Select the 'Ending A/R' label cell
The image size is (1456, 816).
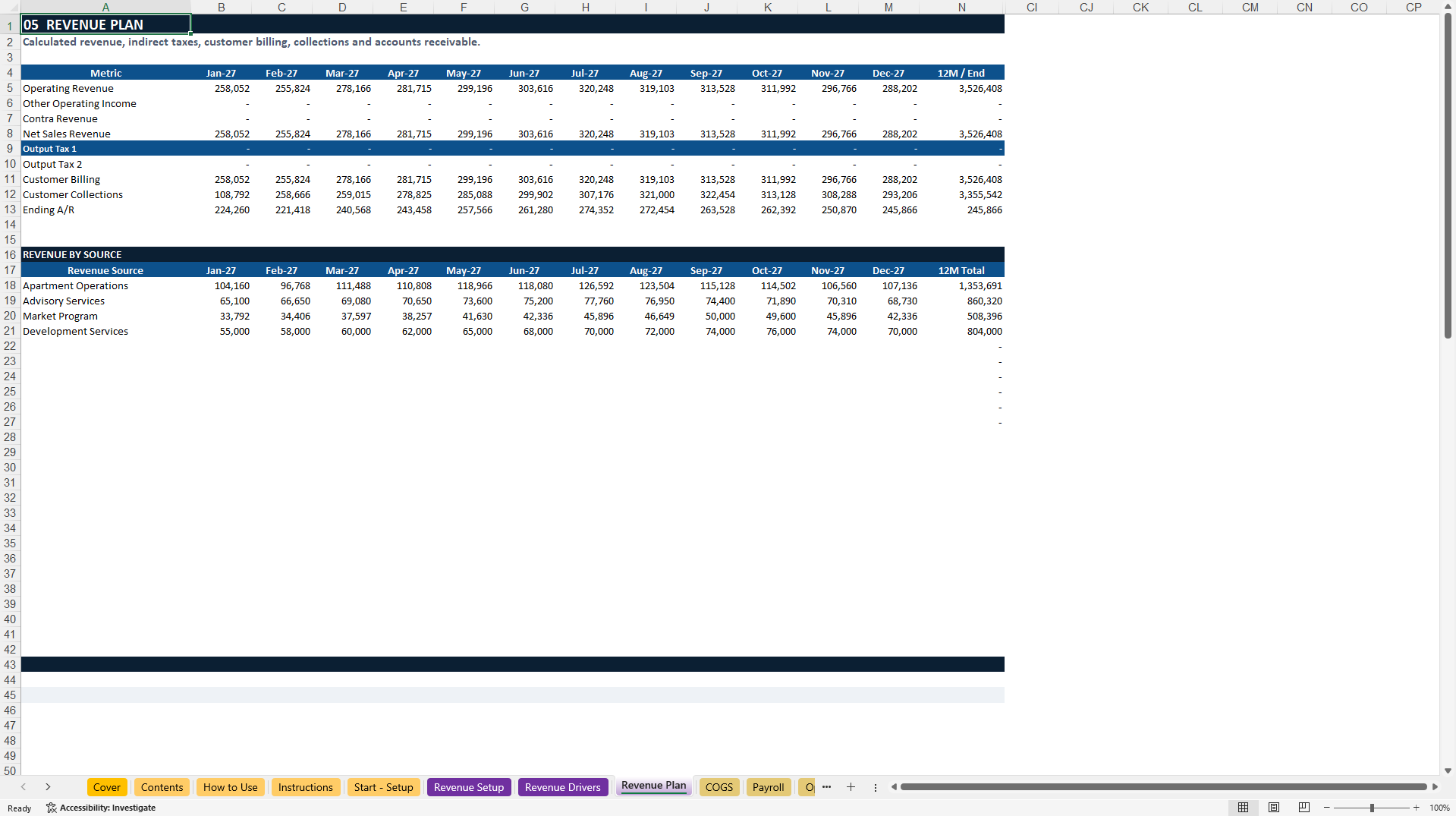105,210
